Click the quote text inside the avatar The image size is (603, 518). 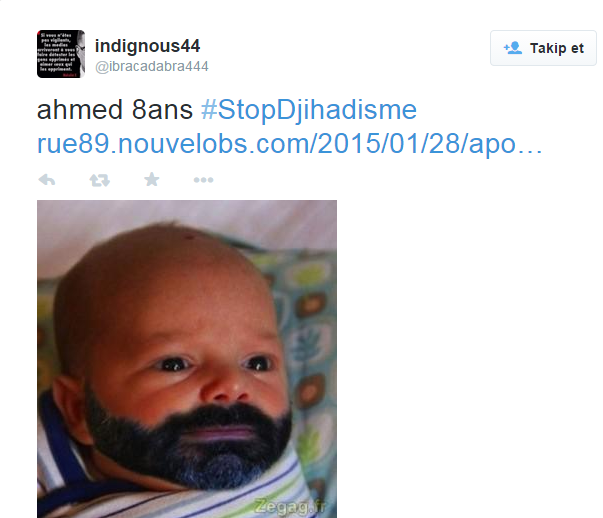[x=57, y=53]
